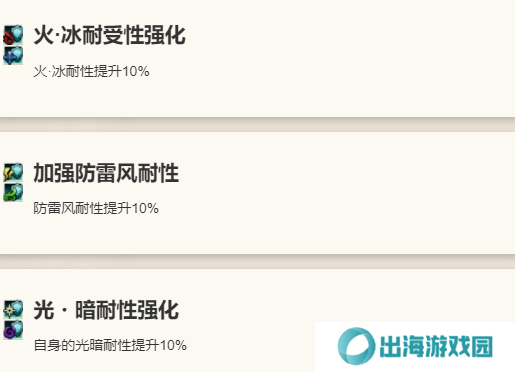Click the wind resistance shield icon

(x=13, y=192)
